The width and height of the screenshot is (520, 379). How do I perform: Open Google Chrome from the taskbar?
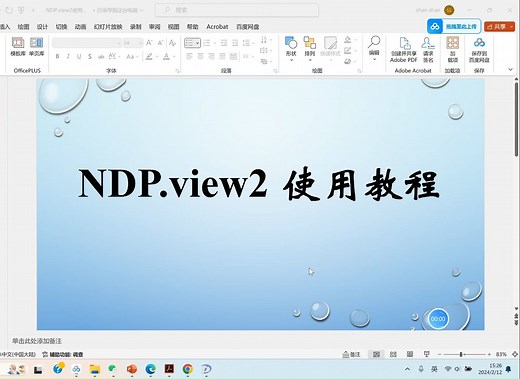(188, 369)
